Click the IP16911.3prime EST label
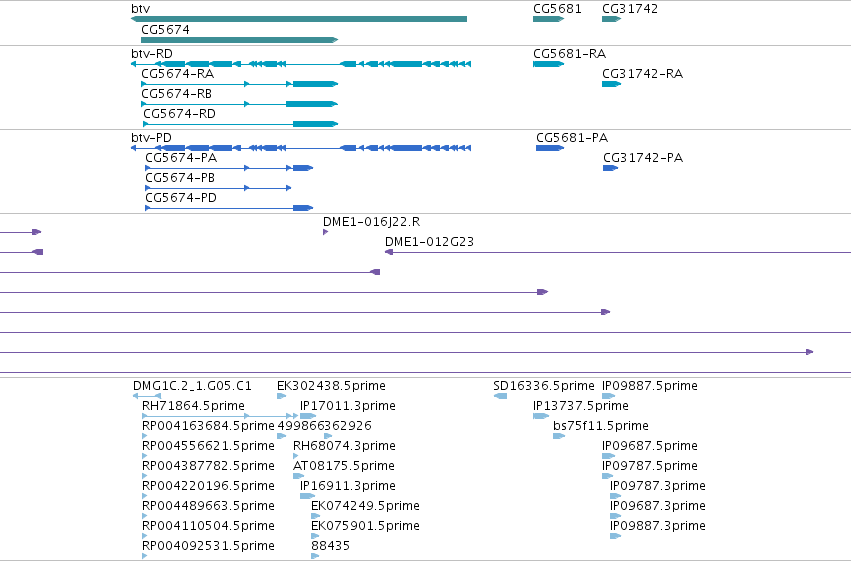The image size is (851, 561). pos(348,487)
